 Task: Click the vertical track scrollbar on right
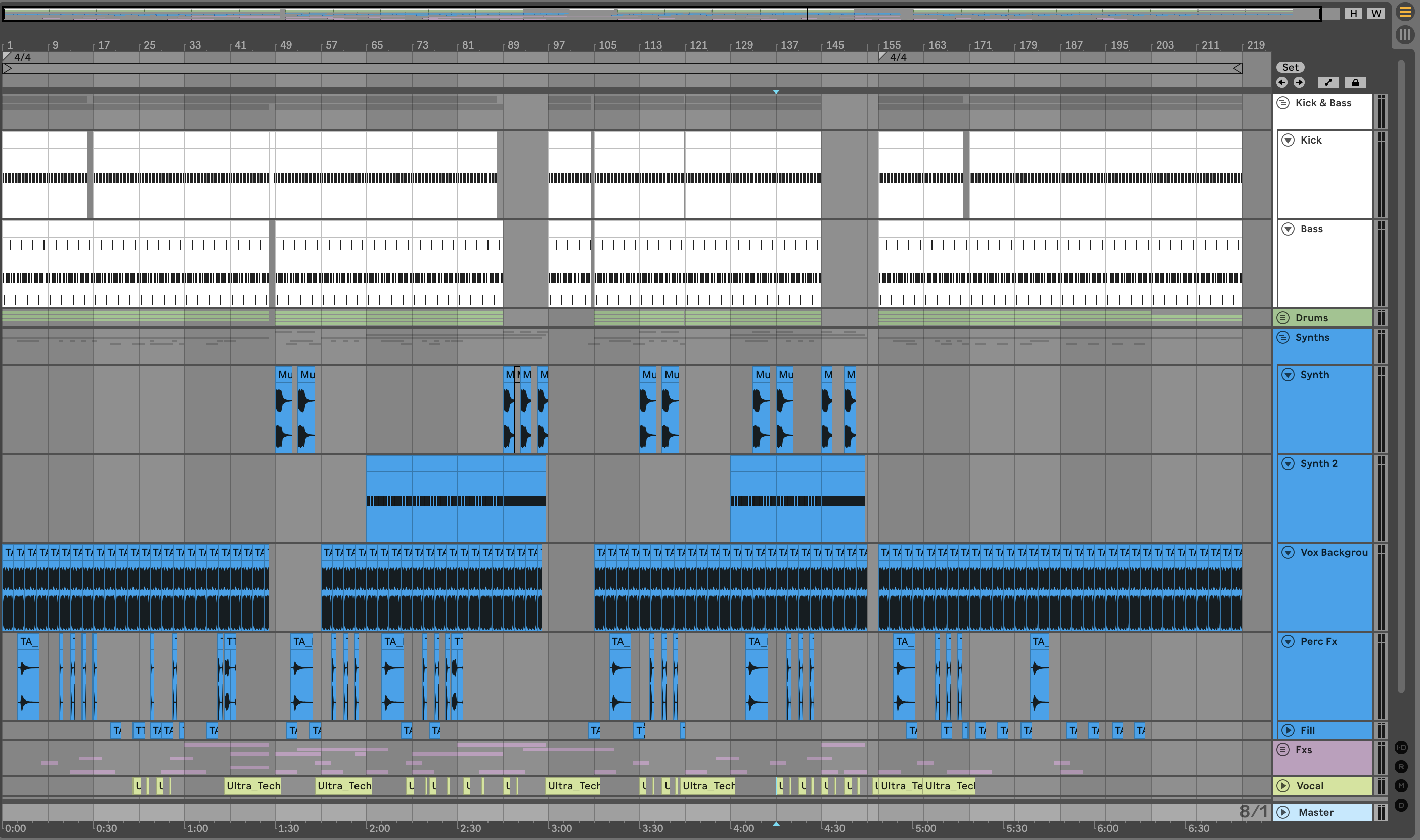click(x=1401, y=377)
